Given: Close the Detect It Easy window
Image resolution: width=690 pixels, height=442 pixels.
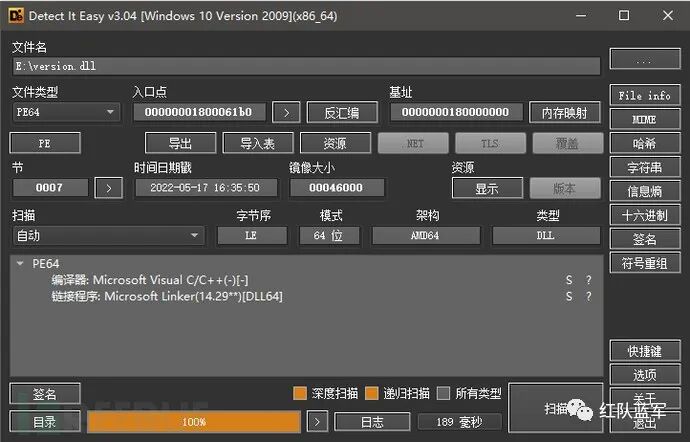Looking at the screenshot, I should (x=668, y=16).
